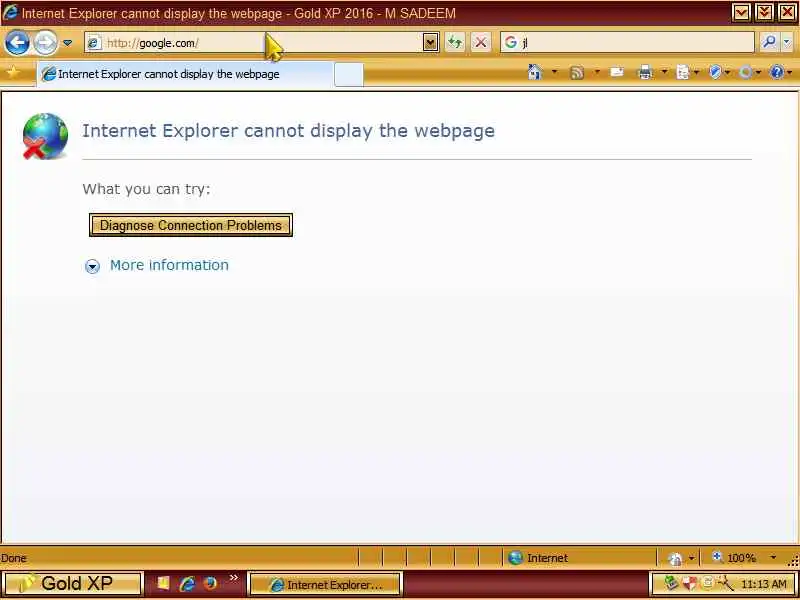Image resolution: width=800 pixels, height=600 pixels.
Task: Run search with the magnifier button
Action: point(768,42)
